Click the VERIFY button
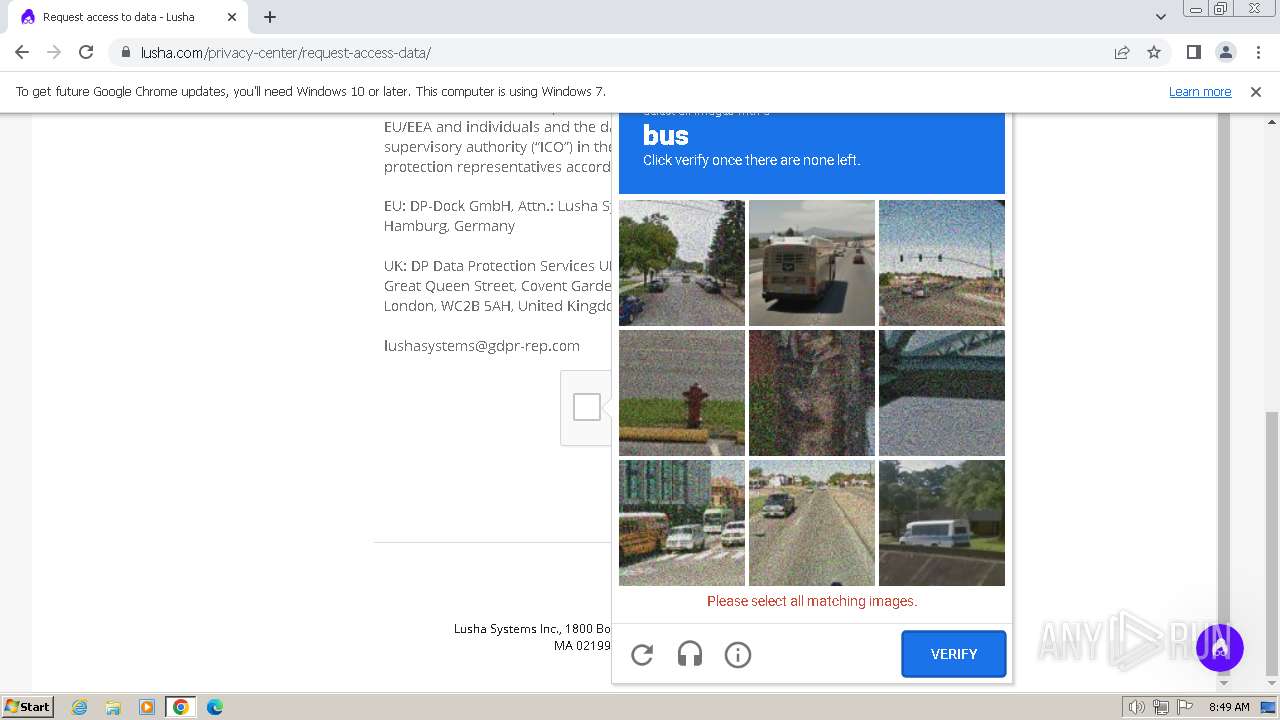Screen dimensions: 1280x720 click(x=954, y=654)
